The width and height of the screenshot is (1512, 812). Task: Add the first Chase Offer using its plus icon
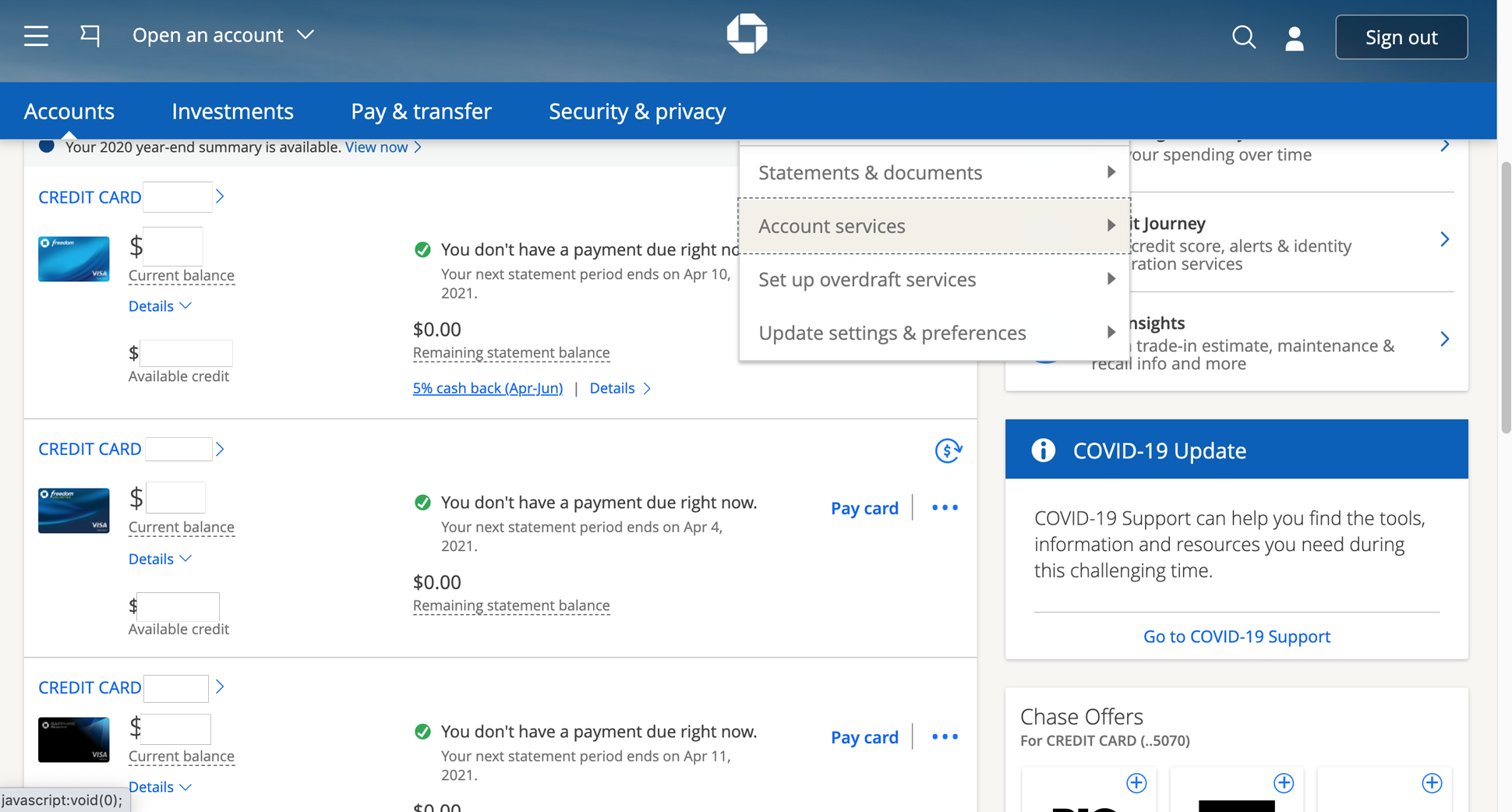click(1136, 783)
